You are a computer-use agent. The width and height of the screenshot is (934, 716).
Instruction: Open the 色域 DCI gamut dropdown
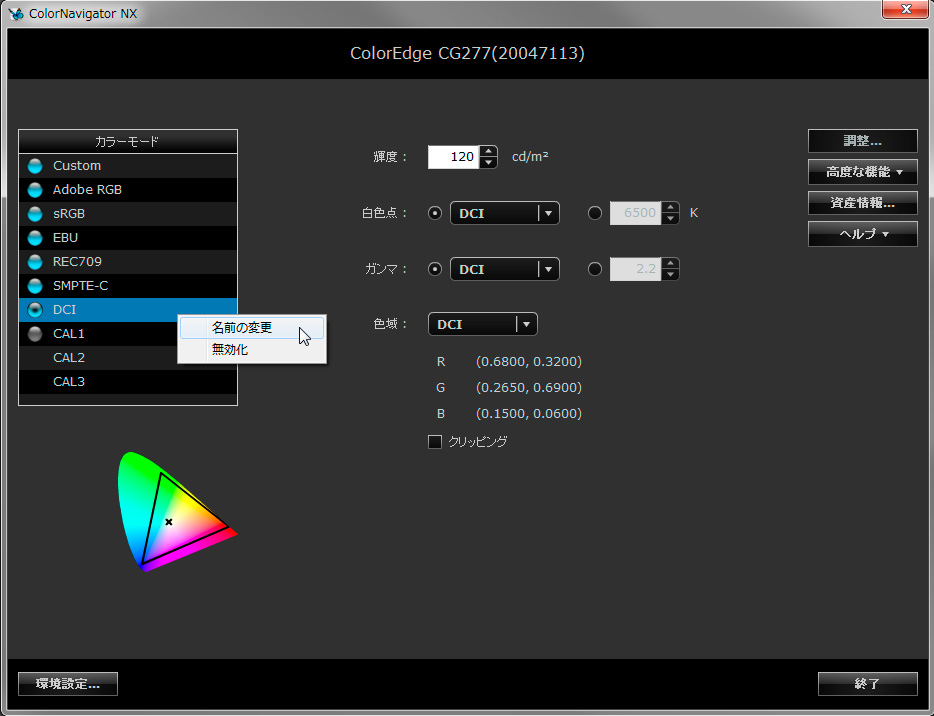pyautogui.click(x=483, y=325)
